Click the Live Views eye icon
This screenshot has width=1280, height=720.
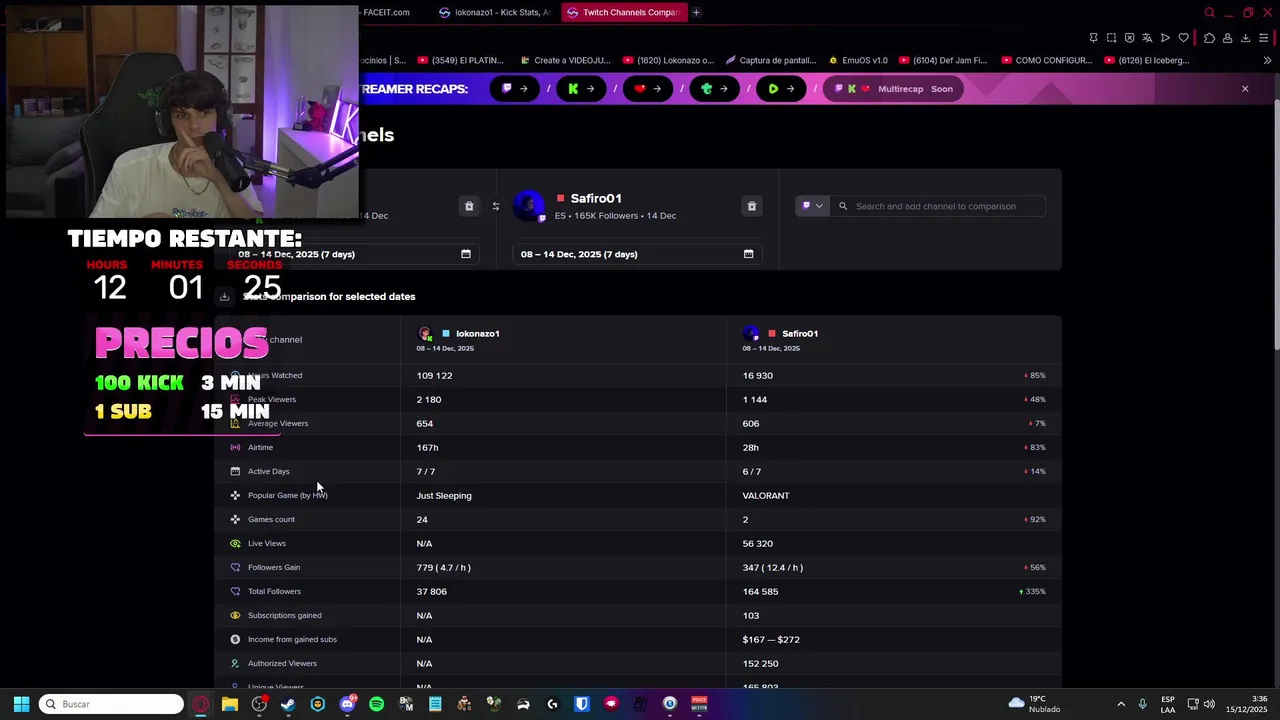click(235, 543)
